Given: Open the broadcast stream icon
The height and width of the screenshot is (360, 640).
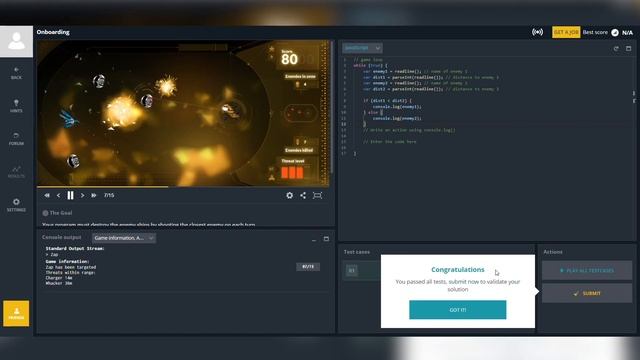Looking at the screenshot, I should [538, 32].
